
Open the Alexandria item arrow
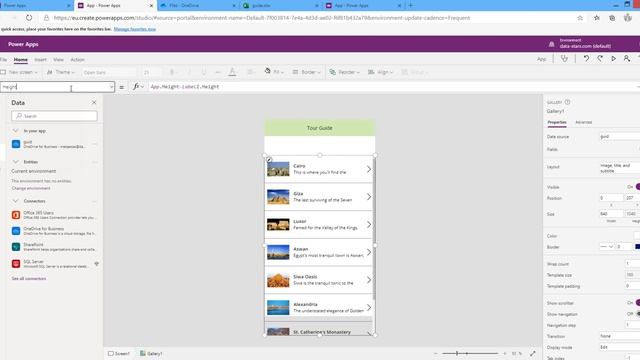[x=369, y=307]
